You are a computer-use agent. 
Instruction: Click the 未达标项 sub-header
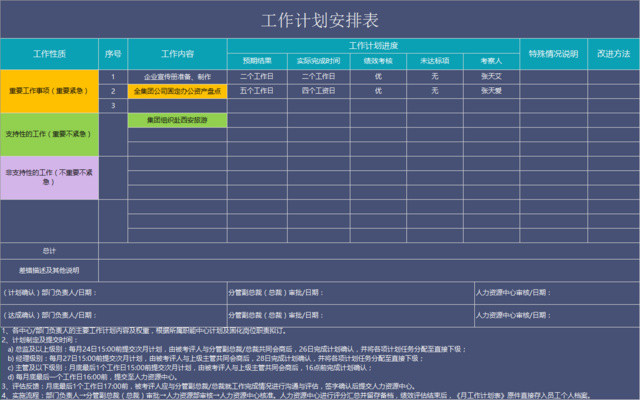click(435, 61)
